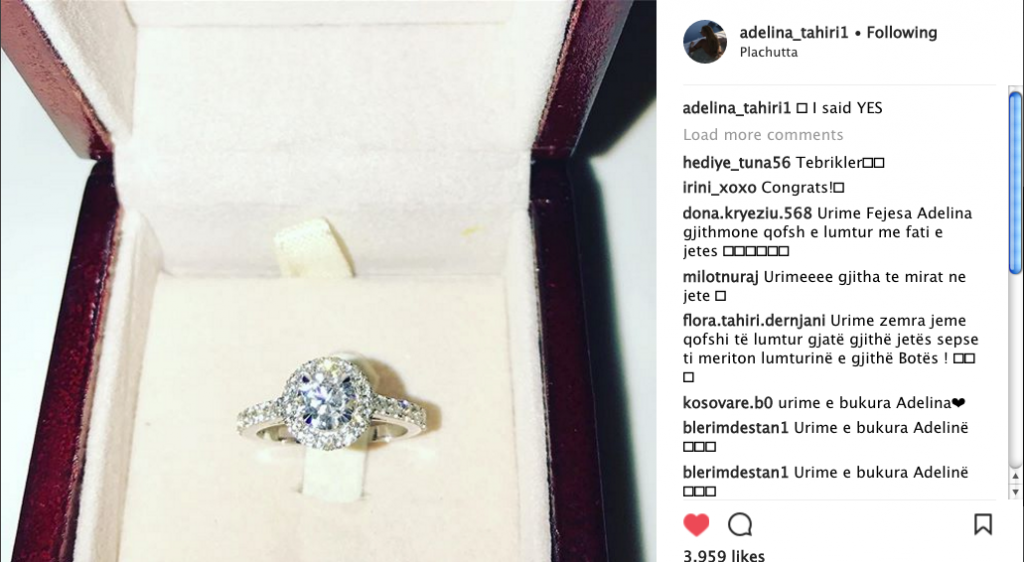Toggle the Following status
The image size is (1024, 562).
[x=901, y=33]
